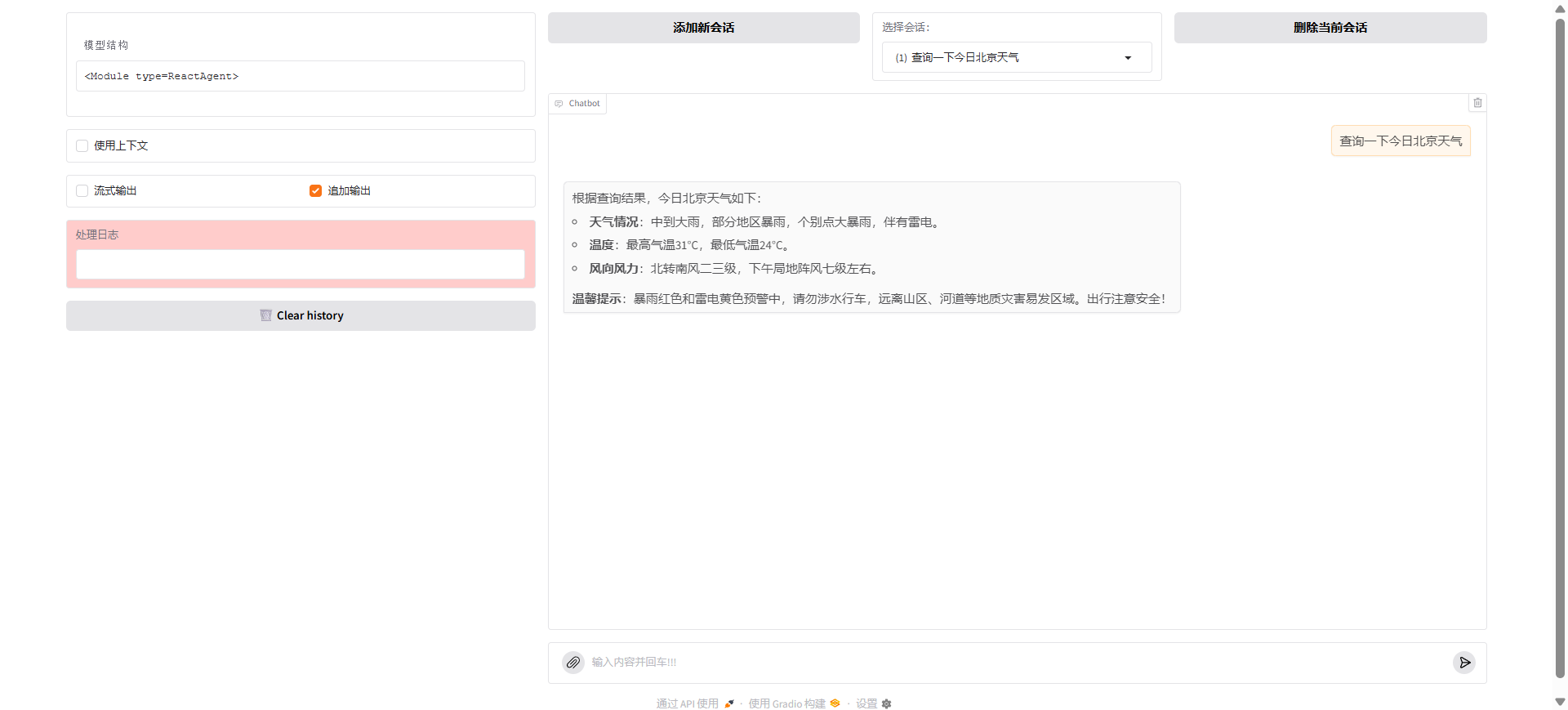Click the trash icon to clear the chatbot
Screen dimensions: 1568x710
1477,103
